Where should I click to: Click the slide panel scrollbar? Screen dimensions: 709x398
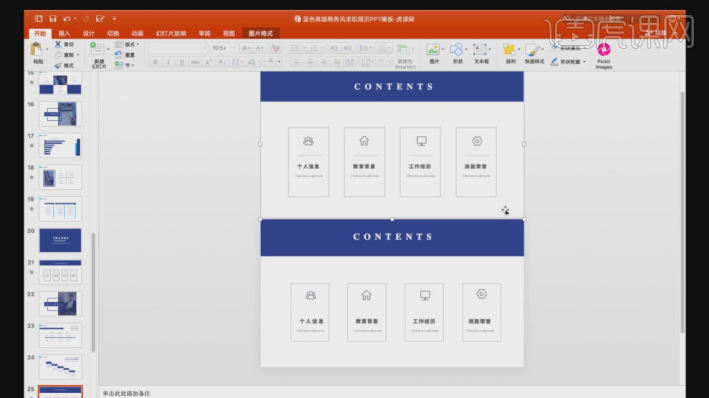[94, 292]
